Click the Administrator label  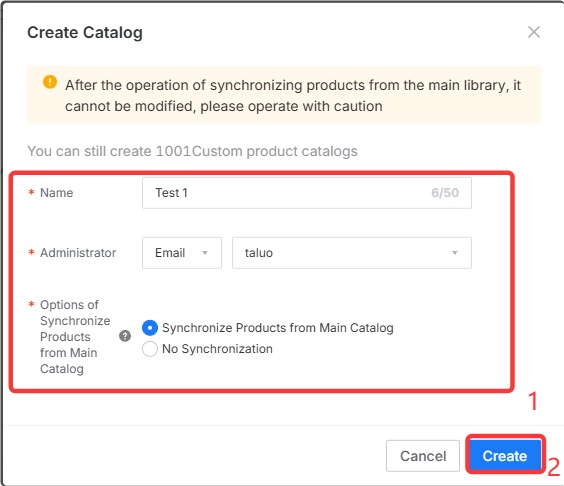click(x=78, y=253)
